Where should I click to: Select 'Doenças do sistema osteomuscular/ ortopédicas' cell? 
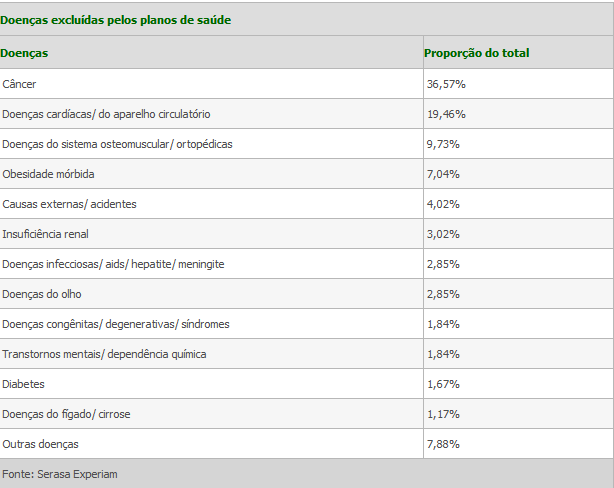pos(117,144)
